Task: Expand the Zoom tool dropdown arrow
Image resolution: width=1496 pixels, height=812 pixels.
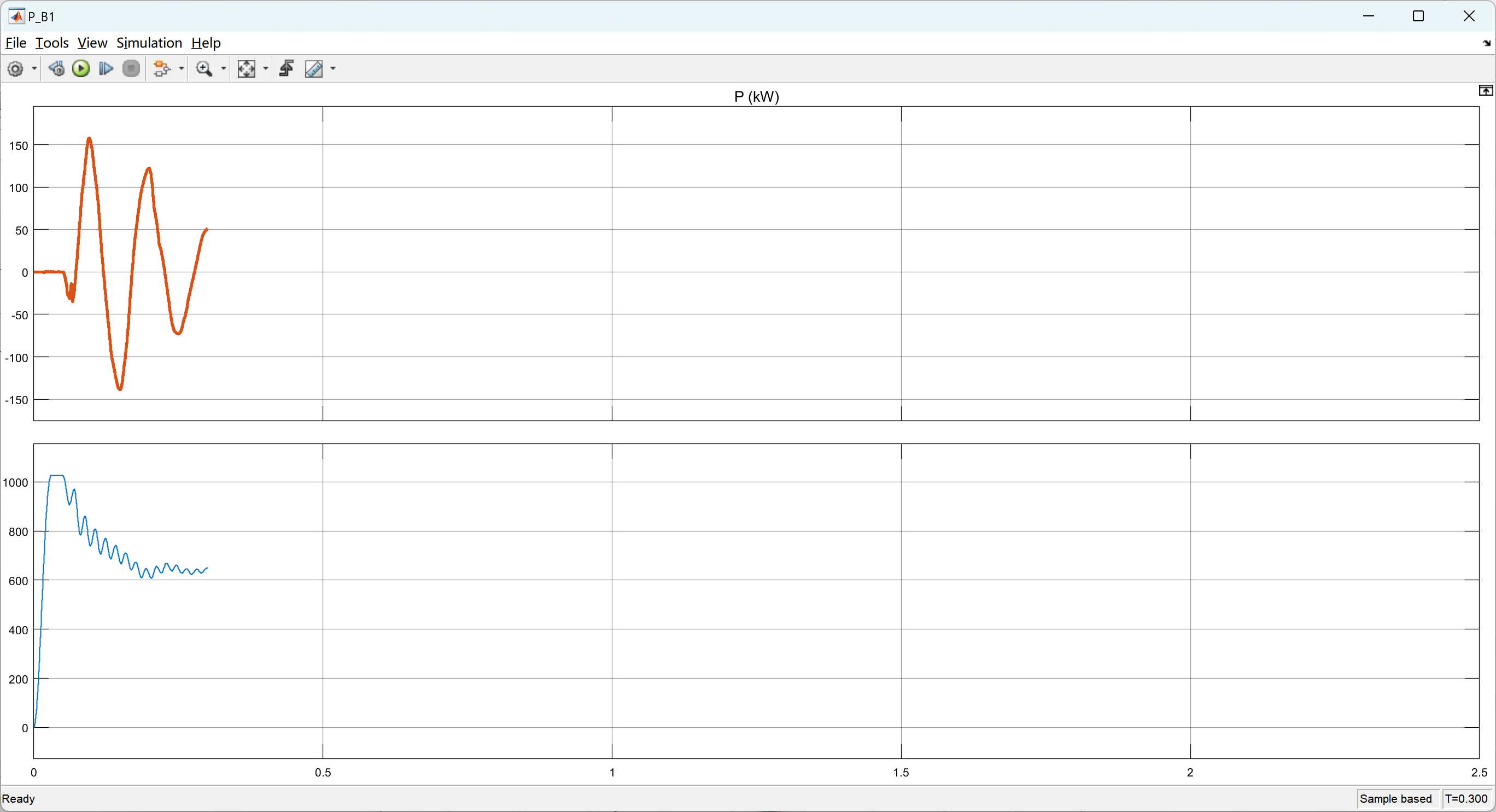Action: point(224,69)
